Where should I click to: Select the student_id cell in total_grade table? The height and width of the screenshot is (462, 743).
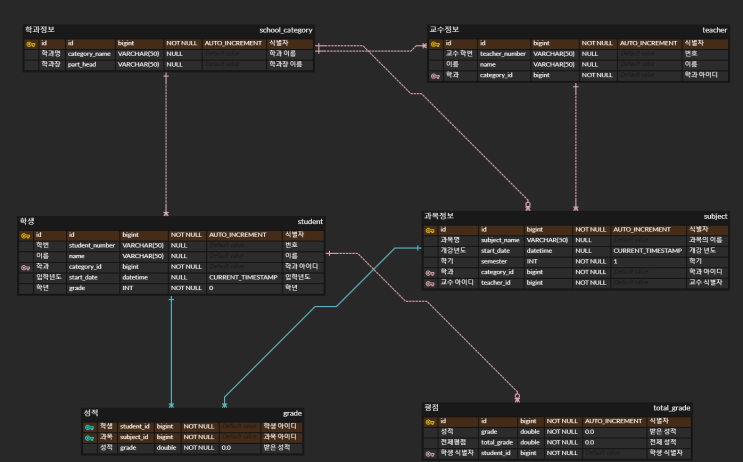pos(497,453)
